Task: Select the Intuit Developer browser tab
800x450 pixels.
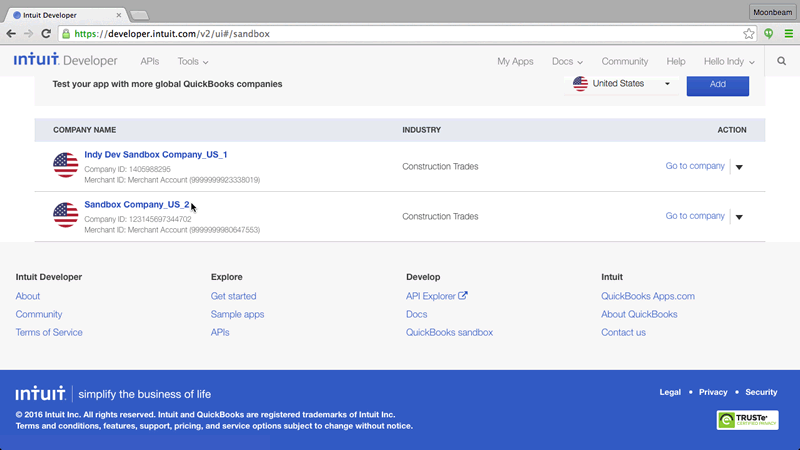Action: coord(65,15)
